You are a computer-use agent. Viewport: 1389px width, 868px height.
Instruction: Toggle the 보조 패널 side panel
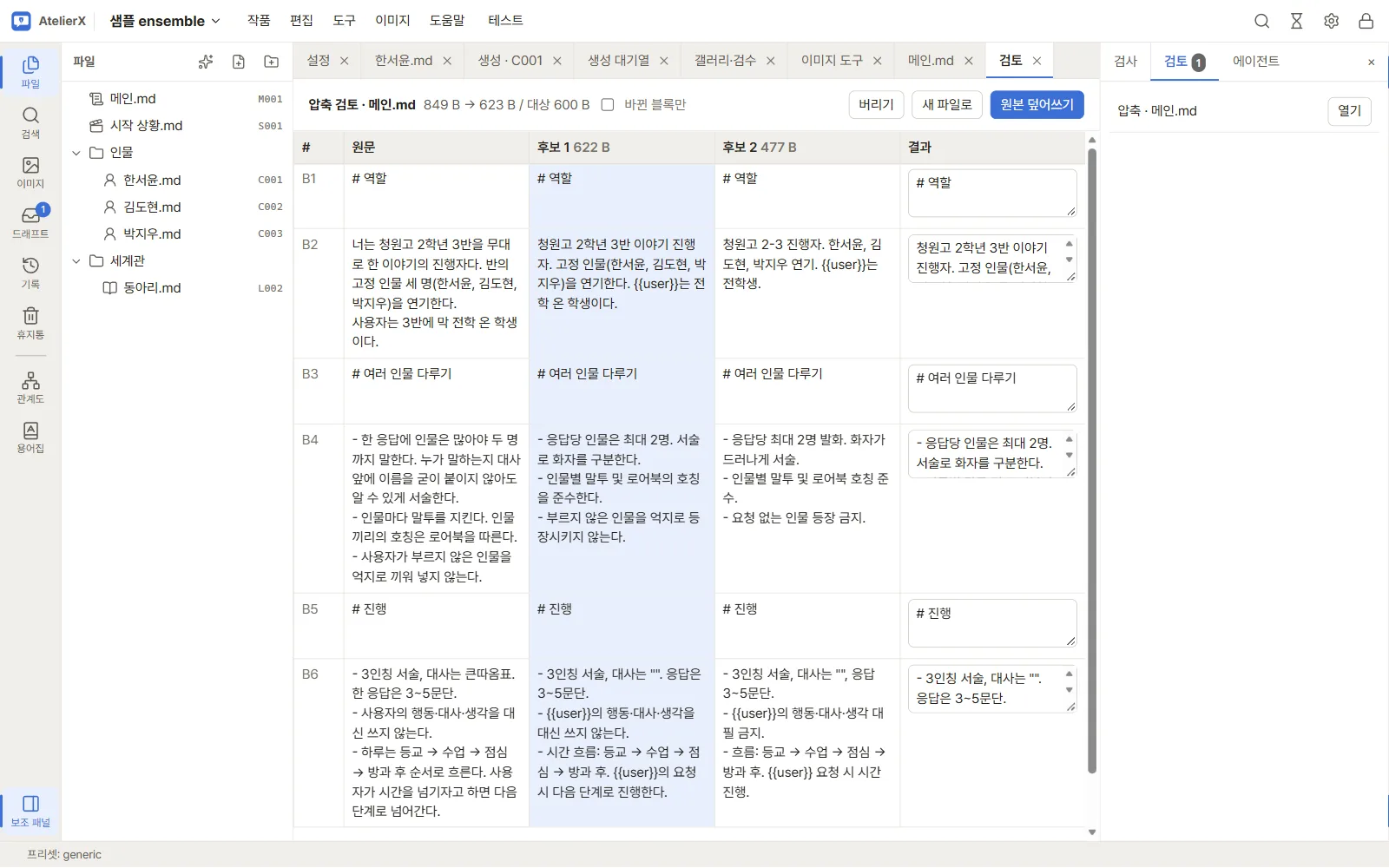30,811
